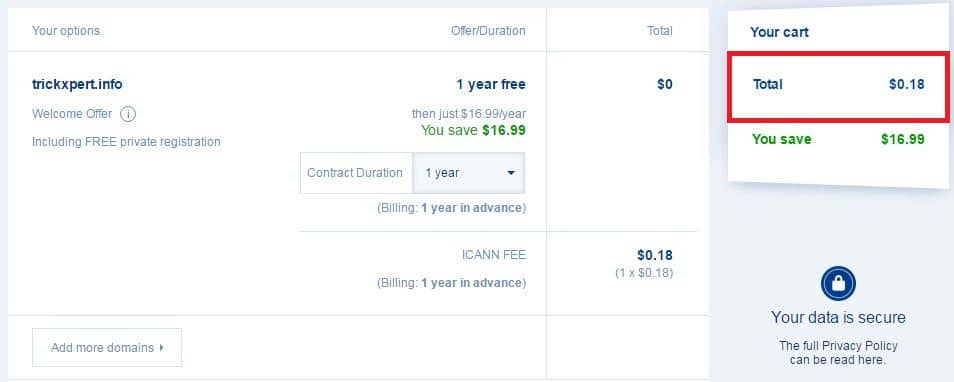
Task: Click the secure data padlock icon
Action: [x=838, y=283]
